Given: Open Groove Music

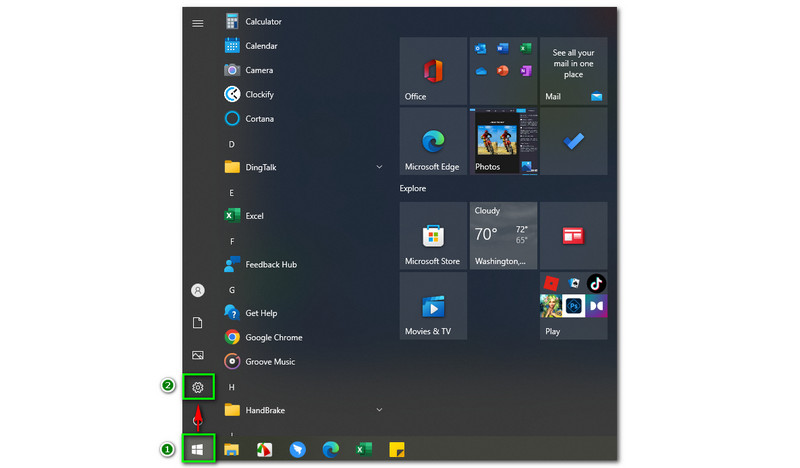Looking at the screenshot, I should pyautogui.click(x=269, y=361).
